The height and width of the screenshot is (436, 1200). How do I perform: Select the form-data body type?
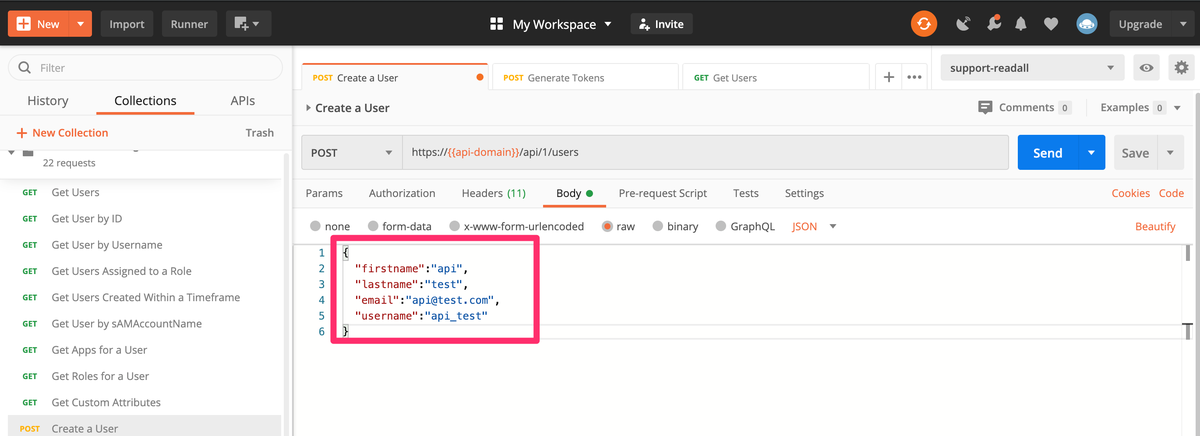coord(400,226)
